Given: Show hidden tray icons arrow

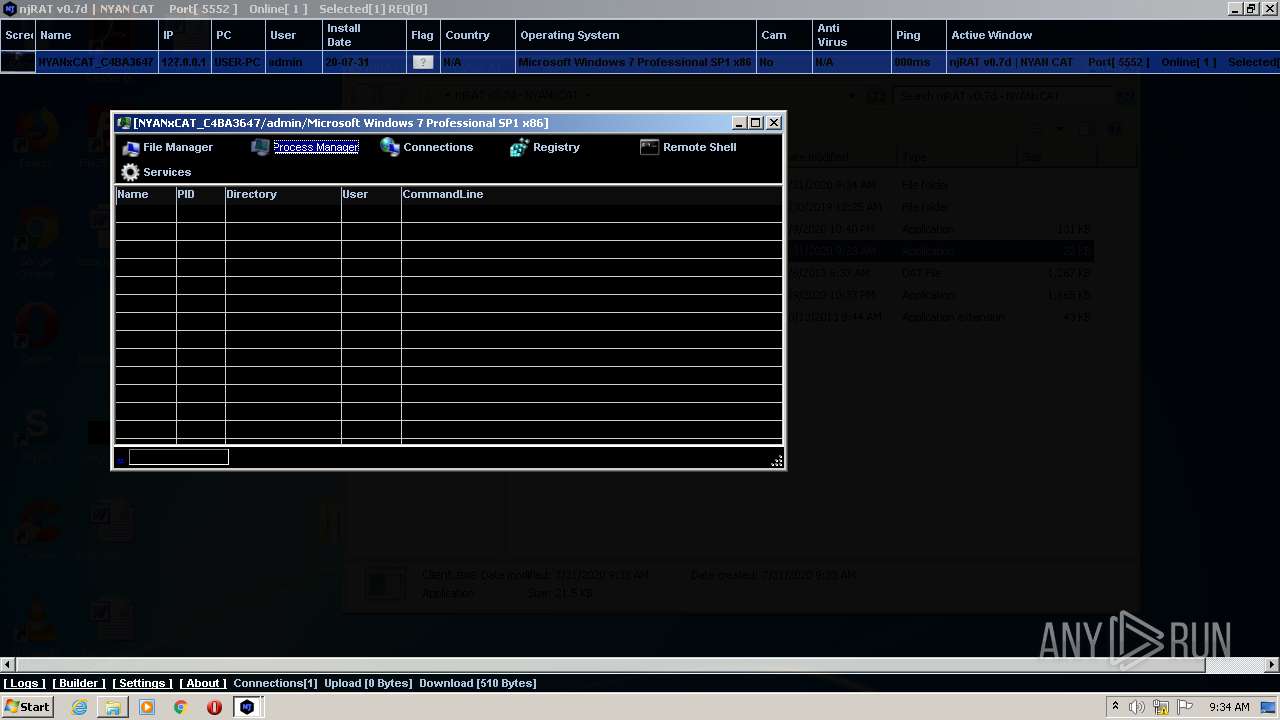Looking at the screenshot, I should [1115, 707].
